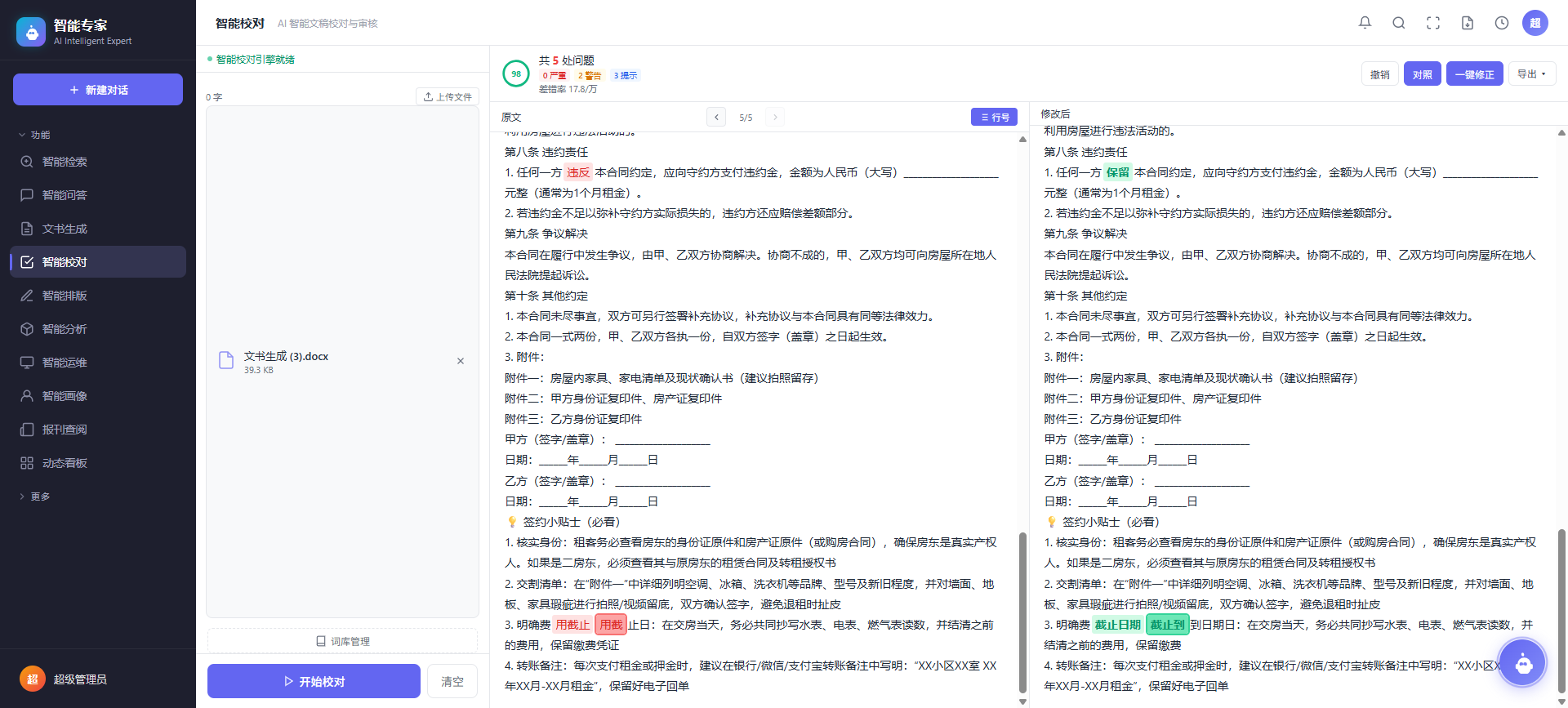The image size is (1568, 708).
Task: Toggle the 行号 line numbers button
Action: click(994, 118)
